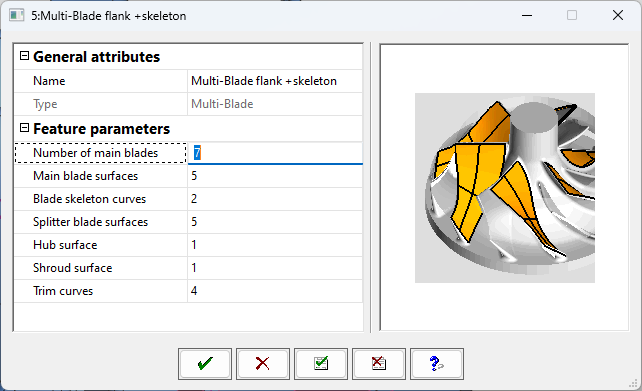The image size is (642, 391).
Task: Click the Name attribute label
Action: pos(49,81)
